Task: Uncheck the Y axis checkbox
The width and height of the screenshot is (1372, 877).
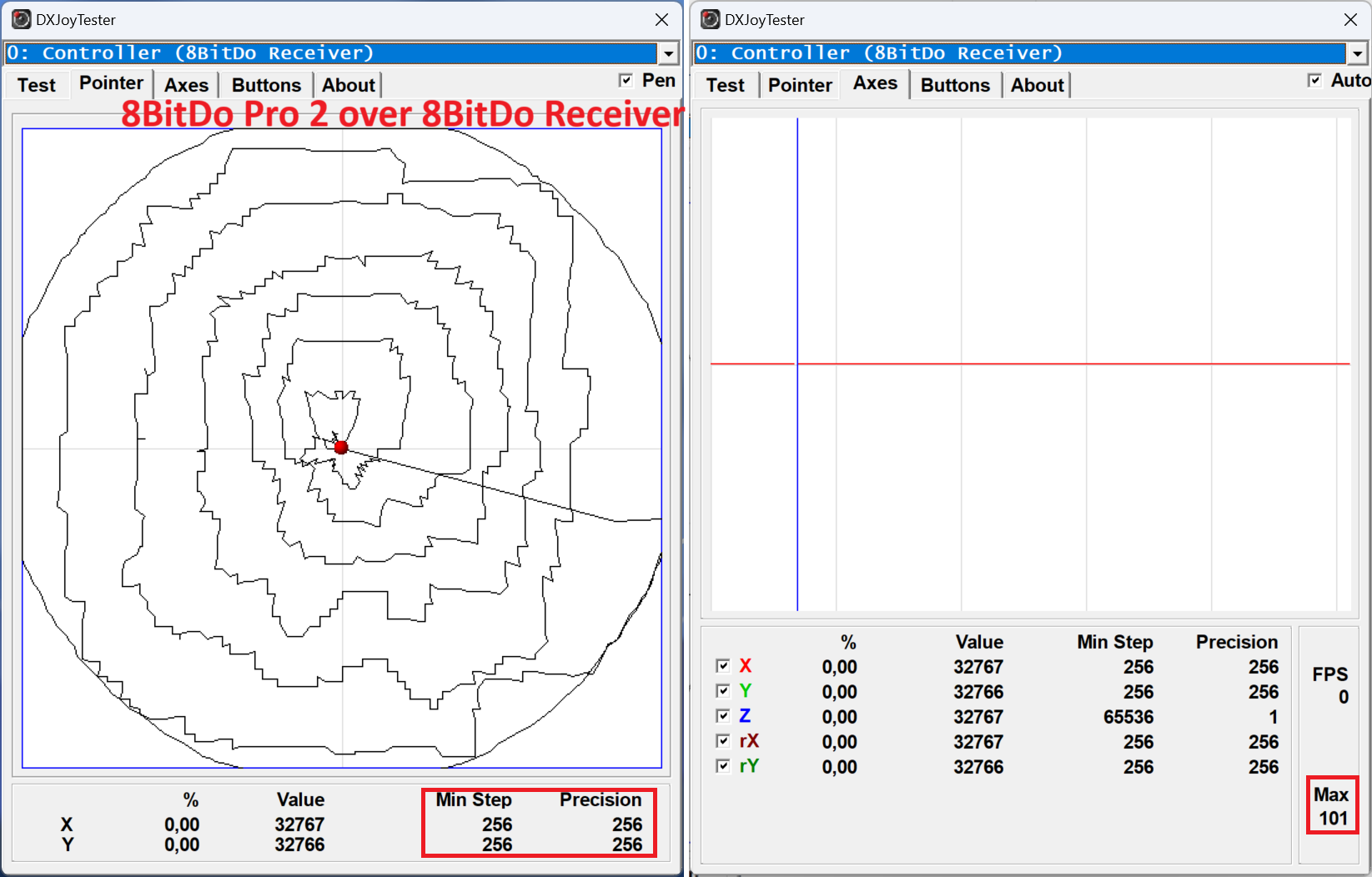Action: tap(722, 691)
